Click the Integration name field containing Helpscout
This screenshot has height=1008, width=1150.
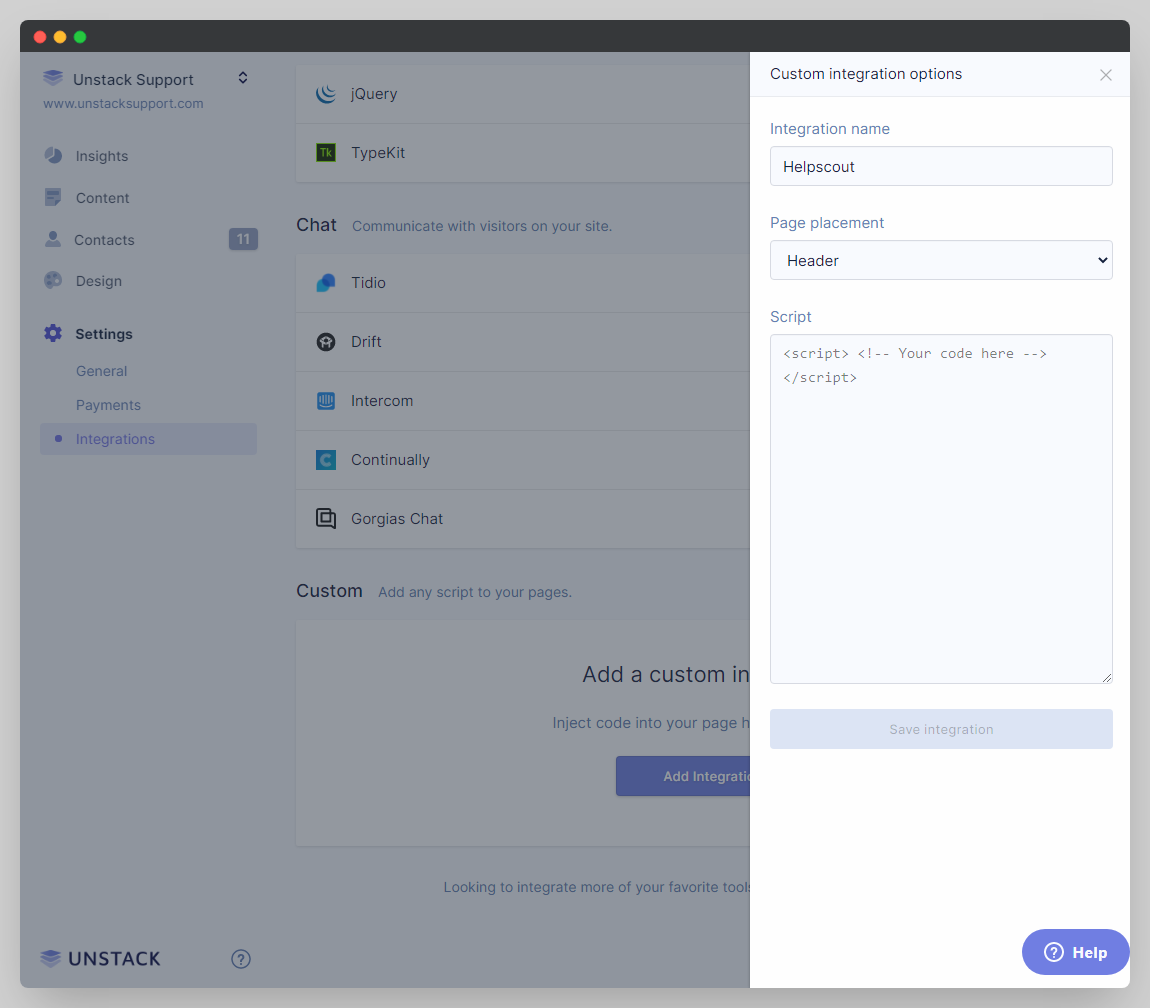coord(941,166)
